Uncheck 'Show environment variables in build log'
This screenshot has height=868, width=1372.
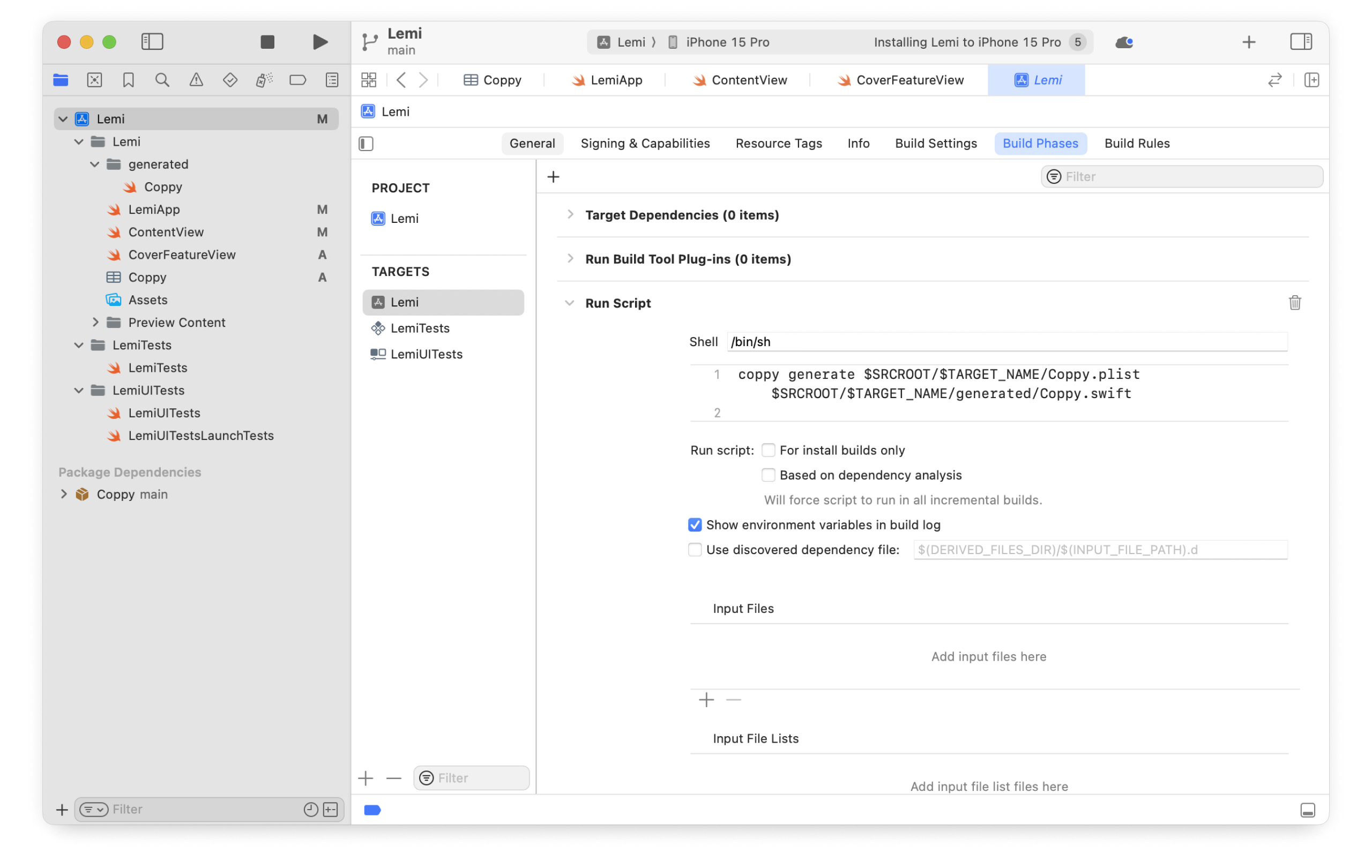695,525
